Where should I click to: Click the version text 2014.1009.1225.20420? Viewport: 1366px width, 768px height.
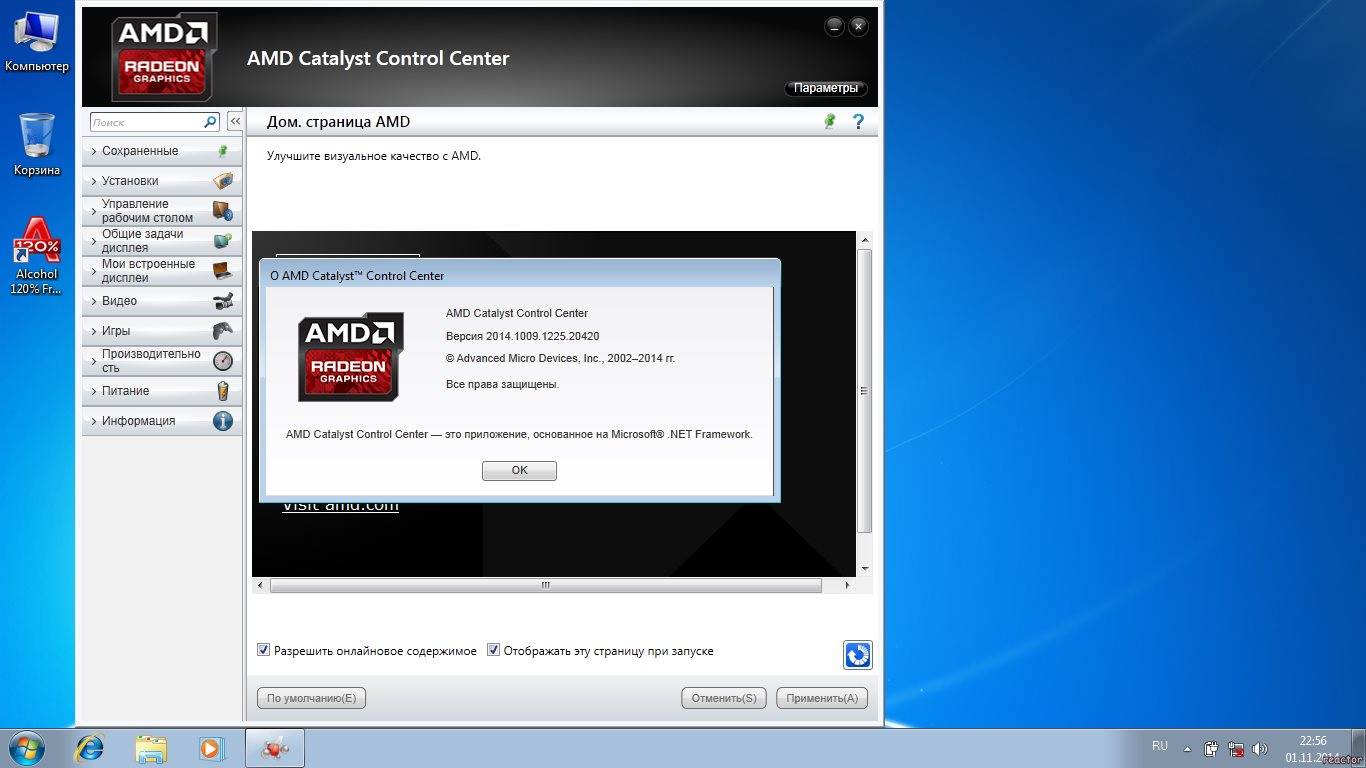coord(542,336)
